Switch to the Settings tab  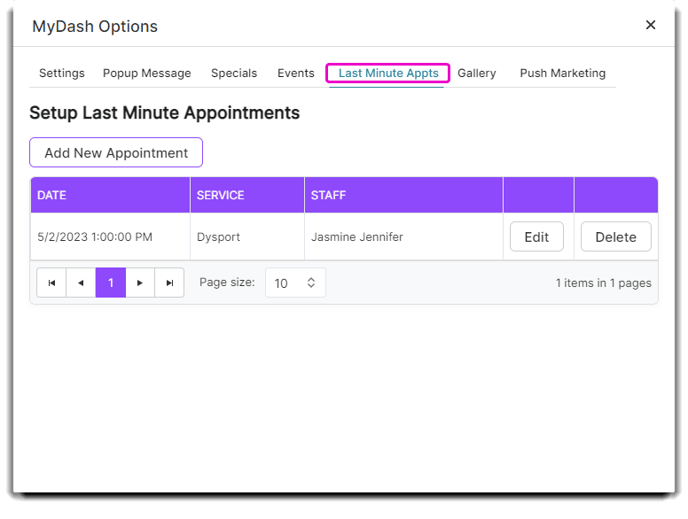click(62, 73)
